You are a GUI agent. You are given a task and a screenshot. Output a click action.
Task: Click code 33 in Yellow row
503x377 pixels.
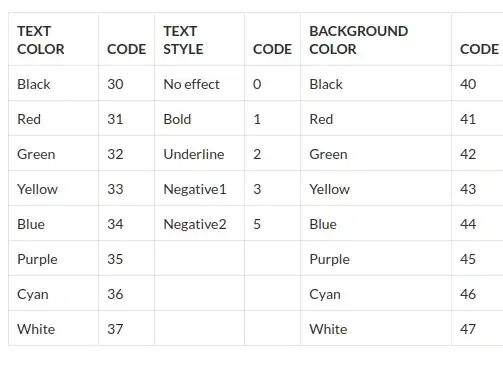coord(127,188)
